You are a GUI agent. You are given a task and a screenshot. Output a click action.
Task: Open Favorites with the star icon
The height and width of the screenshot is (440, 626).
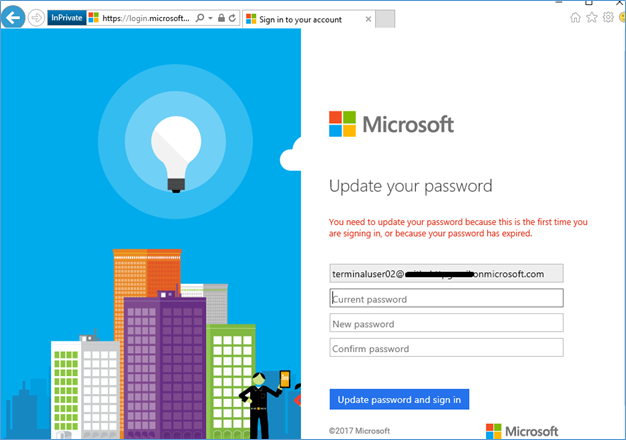[x=592, y=17]
